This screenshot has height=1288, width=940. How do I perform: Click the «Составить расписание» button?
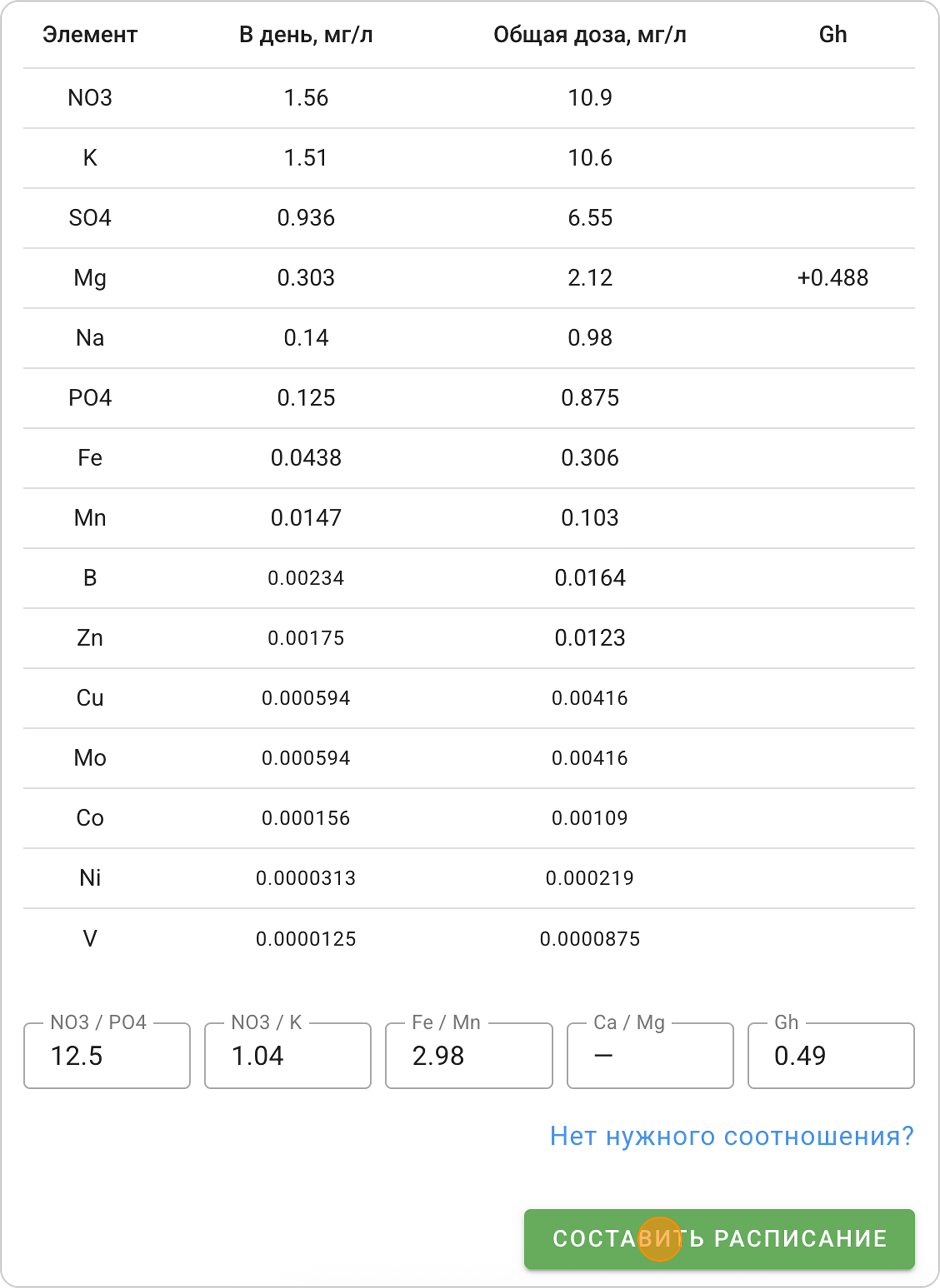click(x=719, y=1239)
